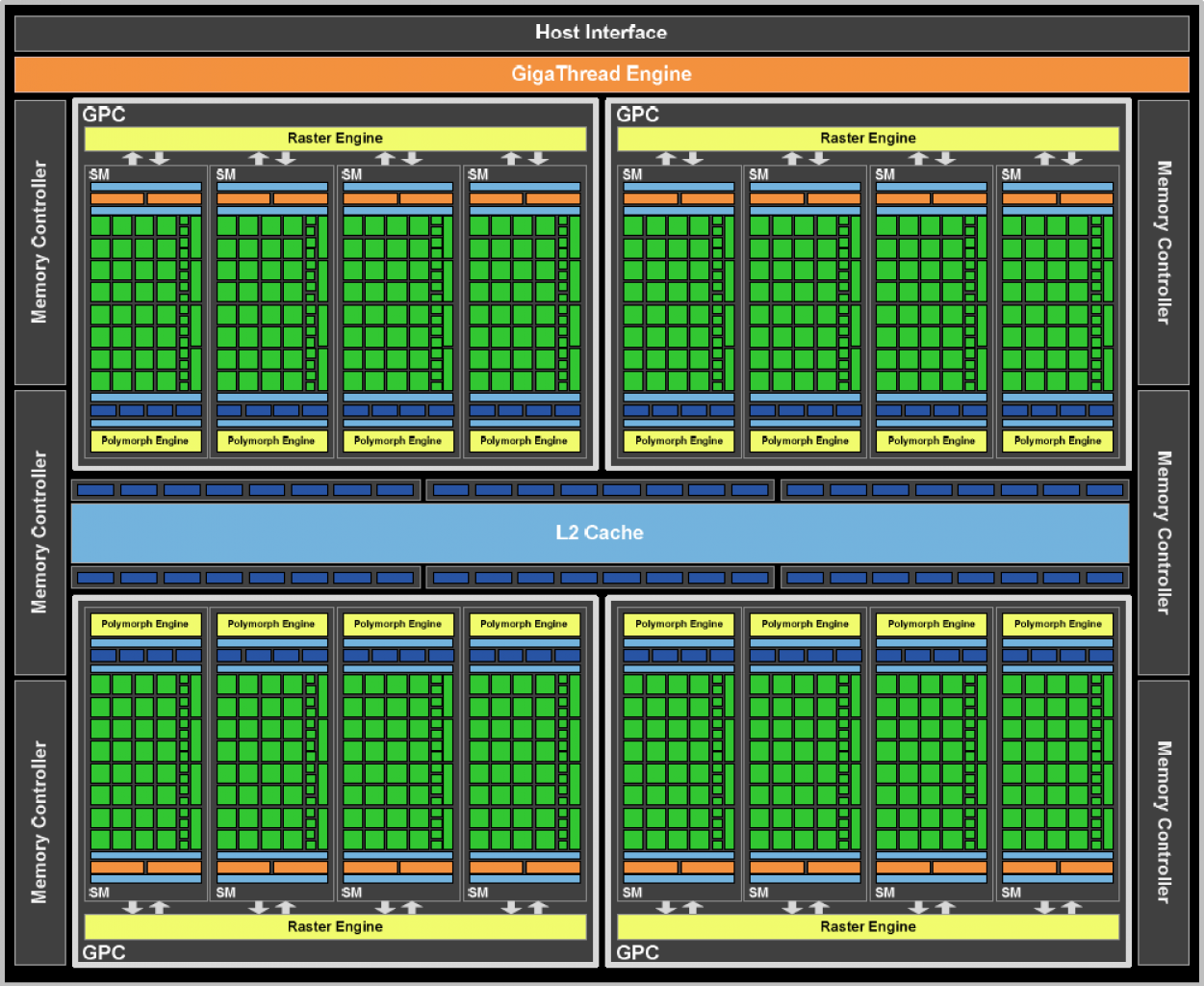Select the orange GigaThread Engine bar
This screenshot has width=1204, height=986.
coord(602,74)
